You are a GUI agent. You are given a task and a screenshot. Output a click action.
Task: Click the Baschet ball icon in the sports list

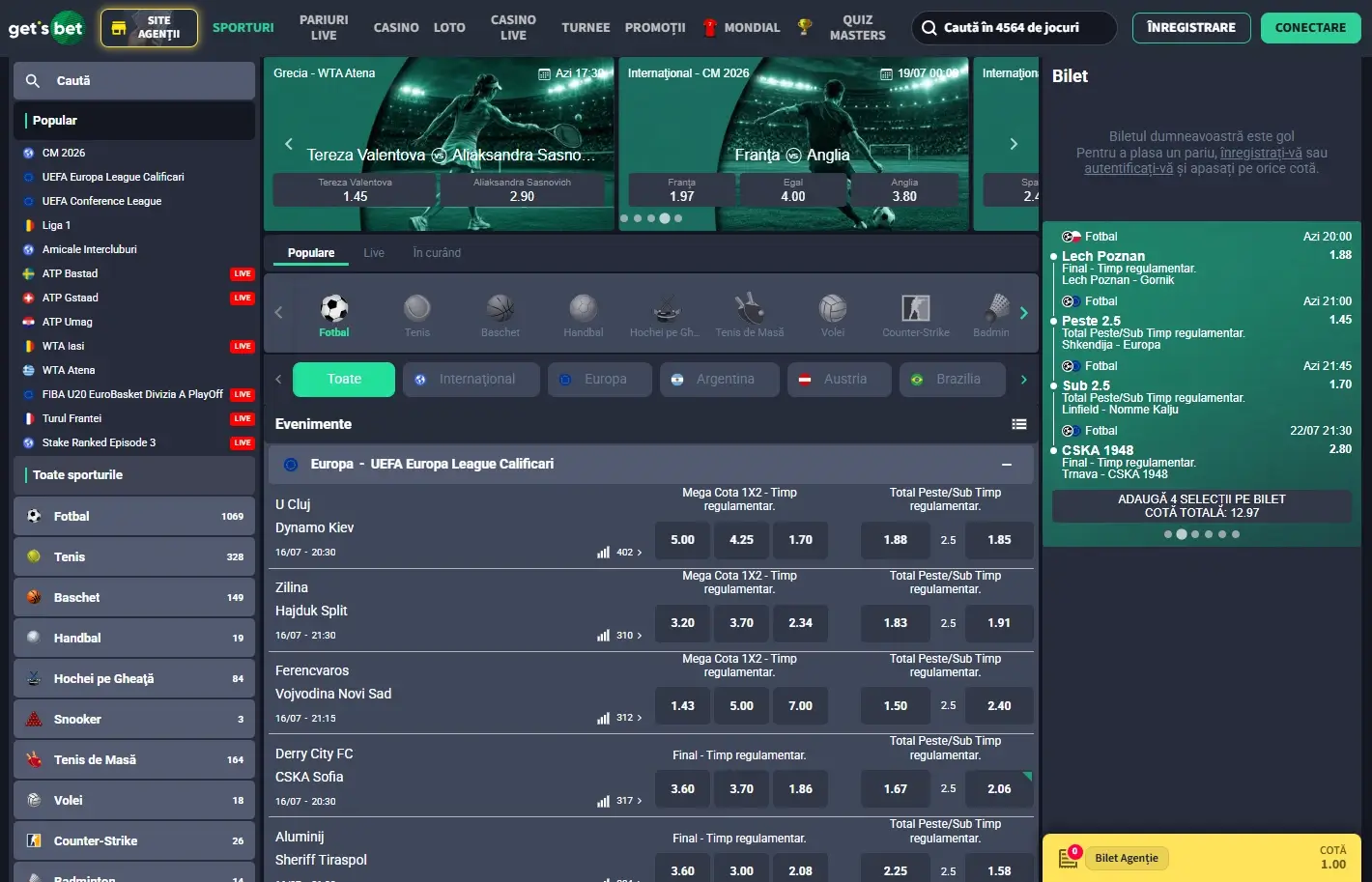point(34,597)
